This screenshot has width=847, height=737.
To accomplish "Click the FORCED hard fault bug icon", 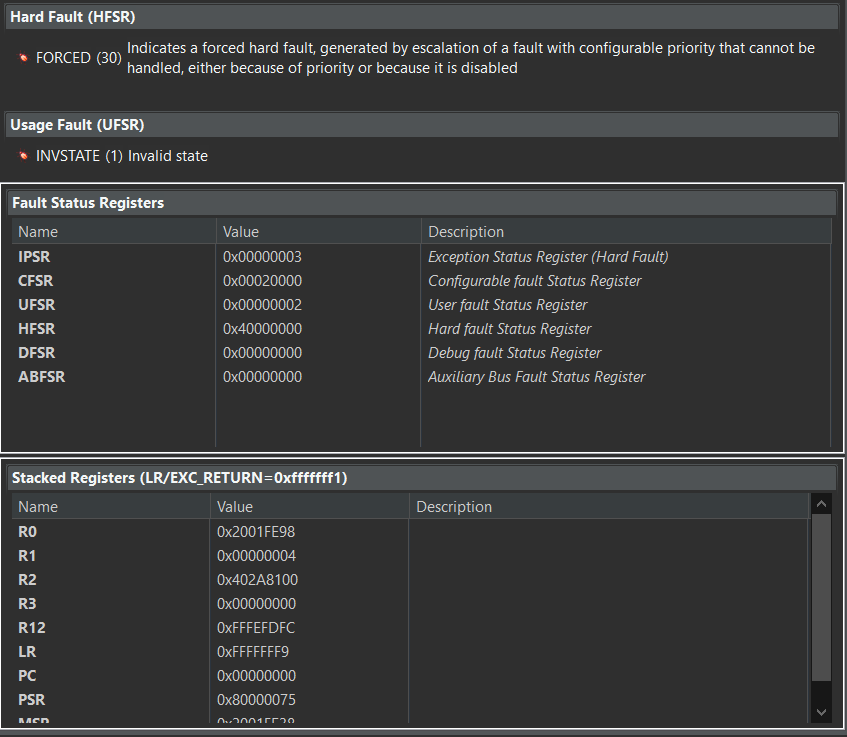I will pyautogui.click(x=23, y=58).
